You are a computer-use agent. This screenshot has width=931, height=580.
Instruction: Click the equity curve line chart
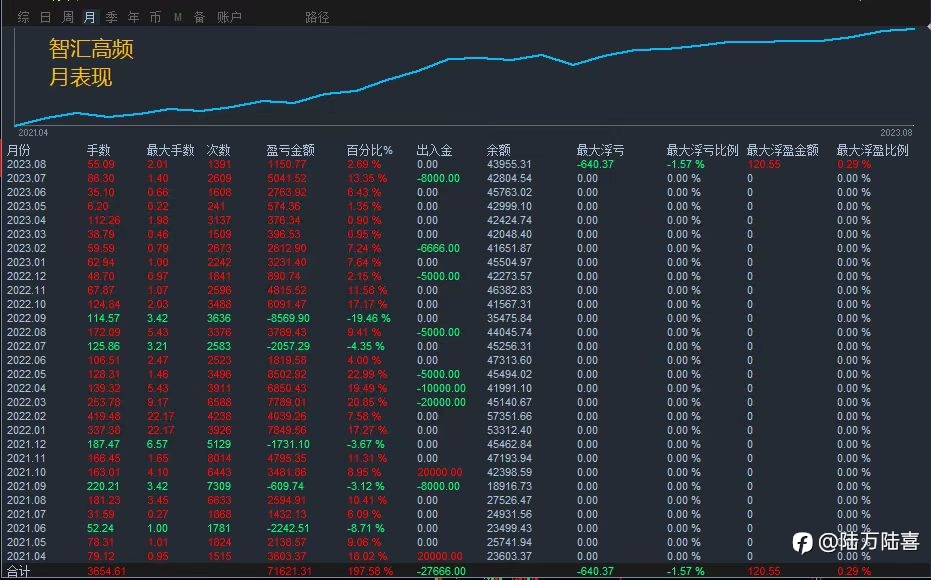466,76
